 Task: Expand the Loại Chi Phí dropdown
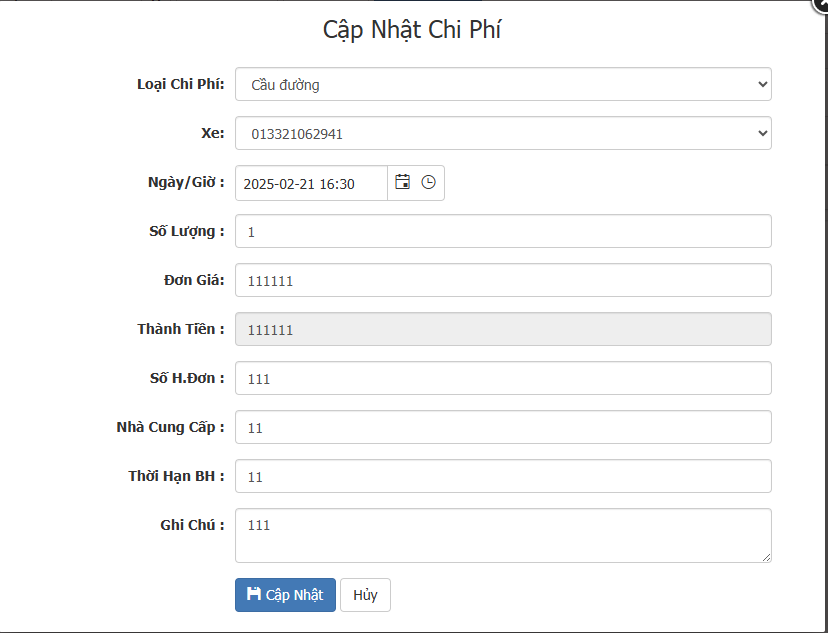coord(503,84)
